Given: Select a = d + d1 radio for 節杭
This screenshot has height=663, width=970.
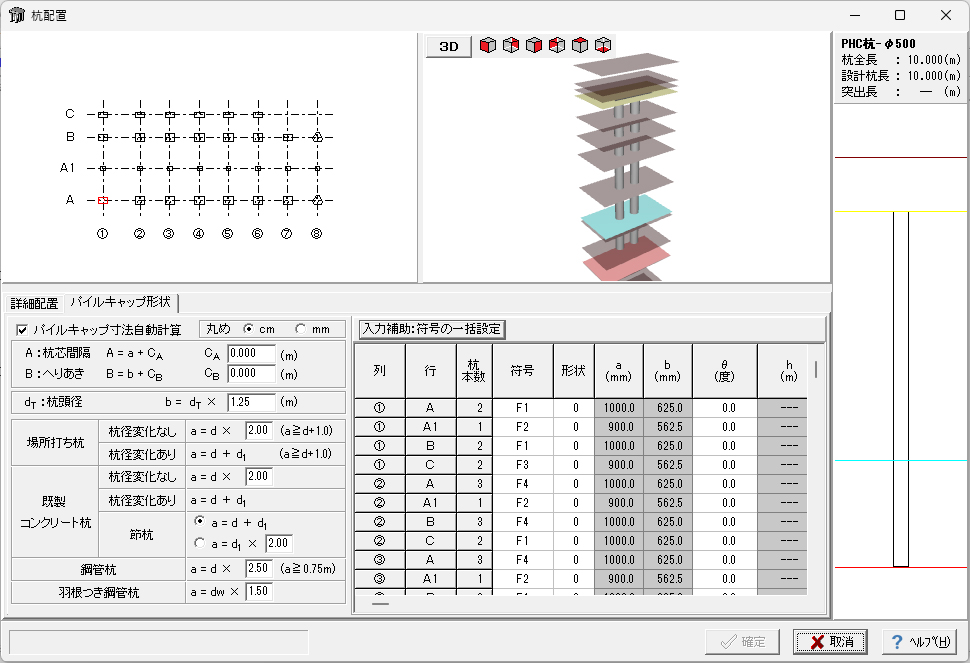Looking at the screenshot, I should tap(199, 521).
